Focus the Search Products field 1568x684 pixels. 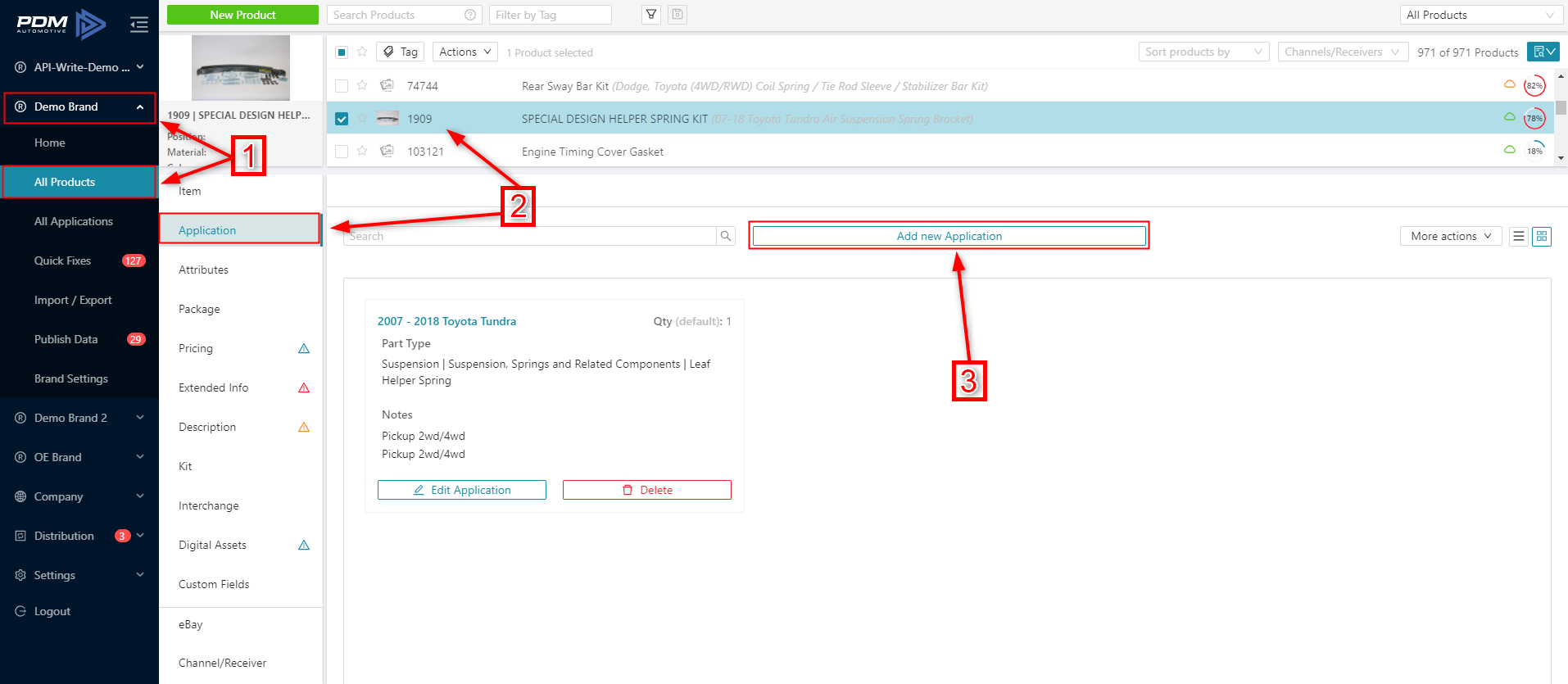[x=404, y=15]
